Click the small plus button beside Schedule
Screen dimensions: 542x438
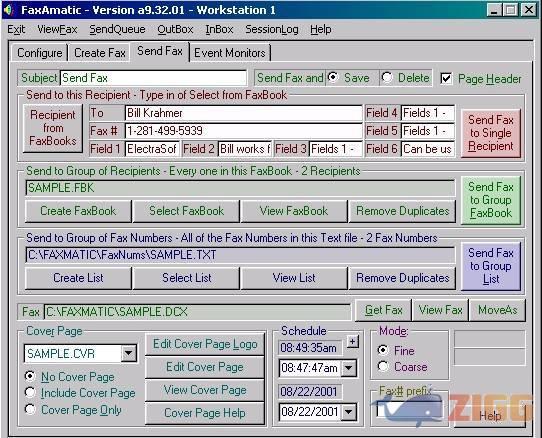[x=353, y=342]
